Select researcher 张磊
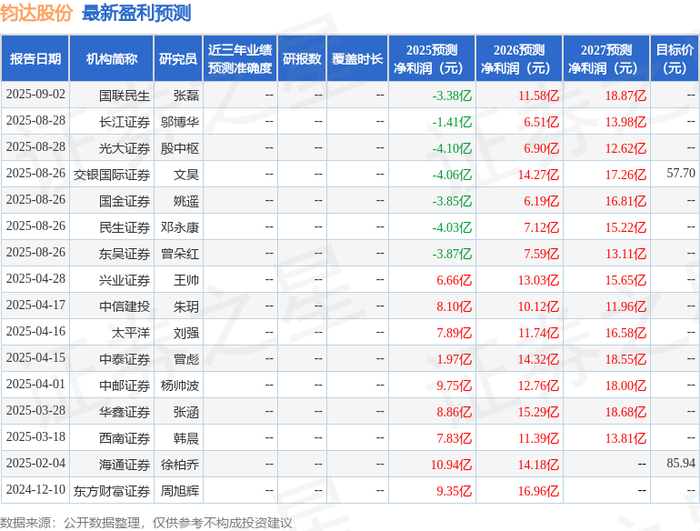Image resolution: width=700 pixels, height=531 pixels. (186, 95)
